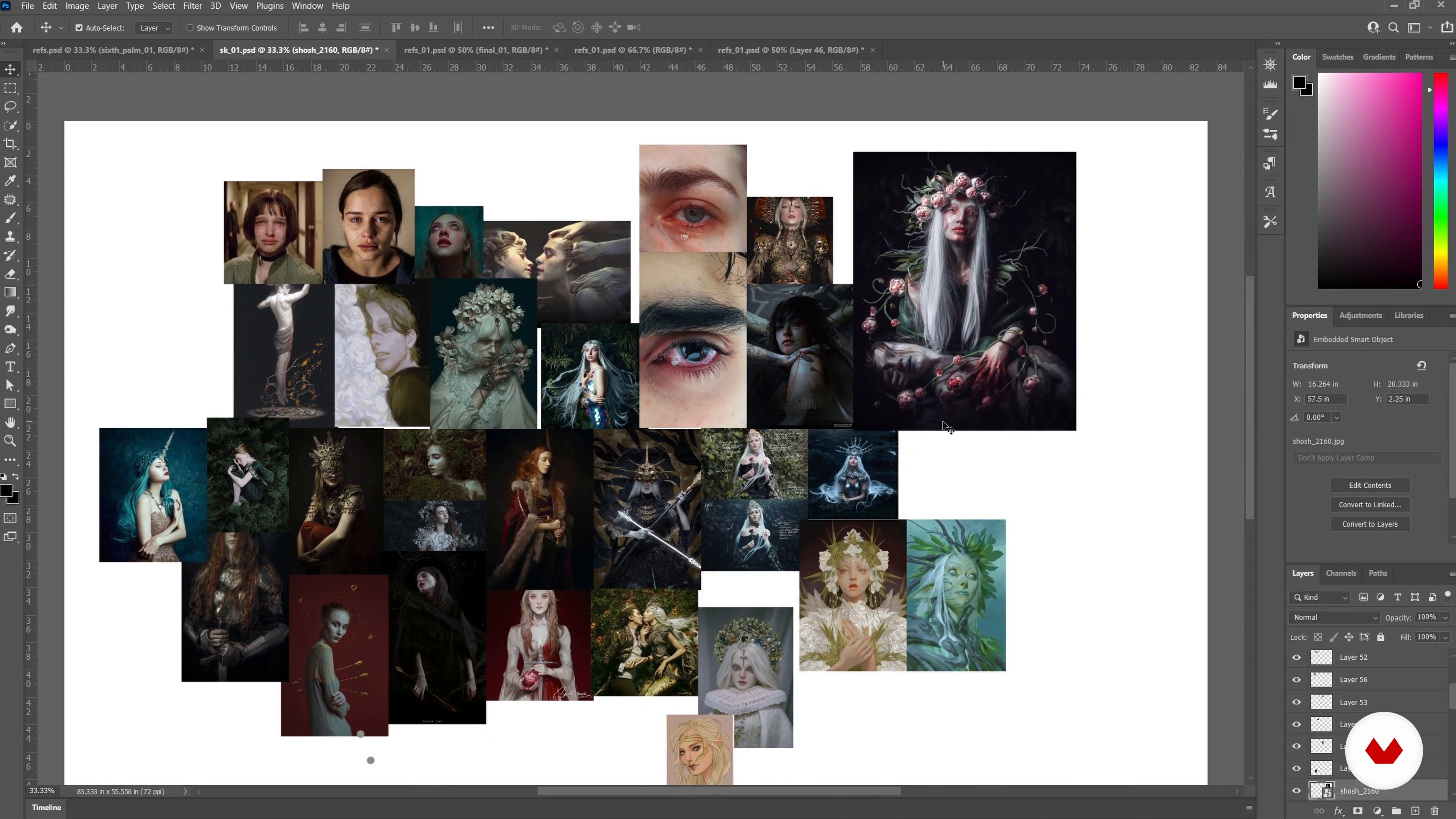Select the Rectangle shape tool
Image resolution: width=1456 pixels, height=819 pixels.
[x=10, y=404]
